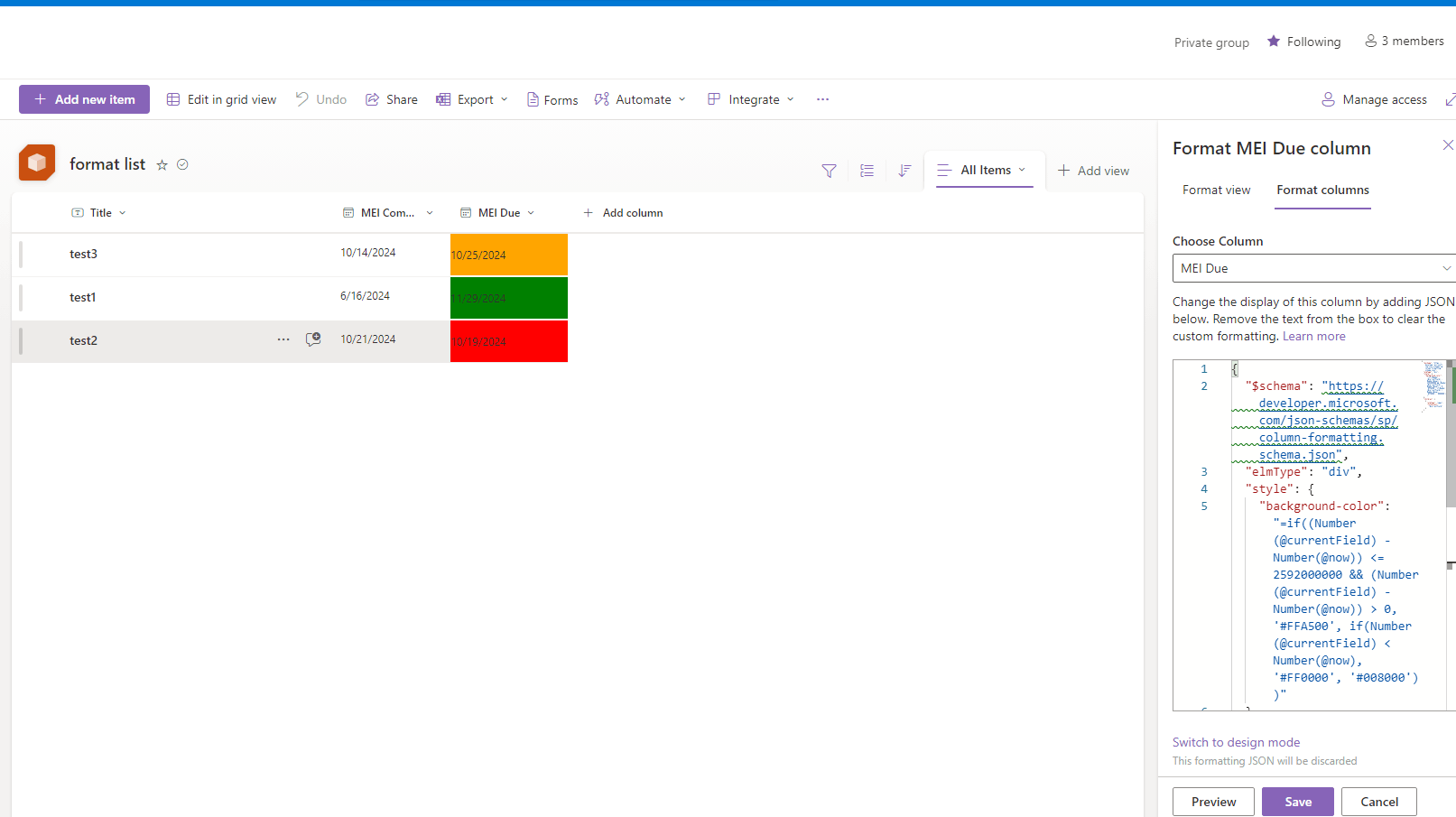The image size is (1456, 817).
Task: Switch to the Format view tab
Action: 1216,190
